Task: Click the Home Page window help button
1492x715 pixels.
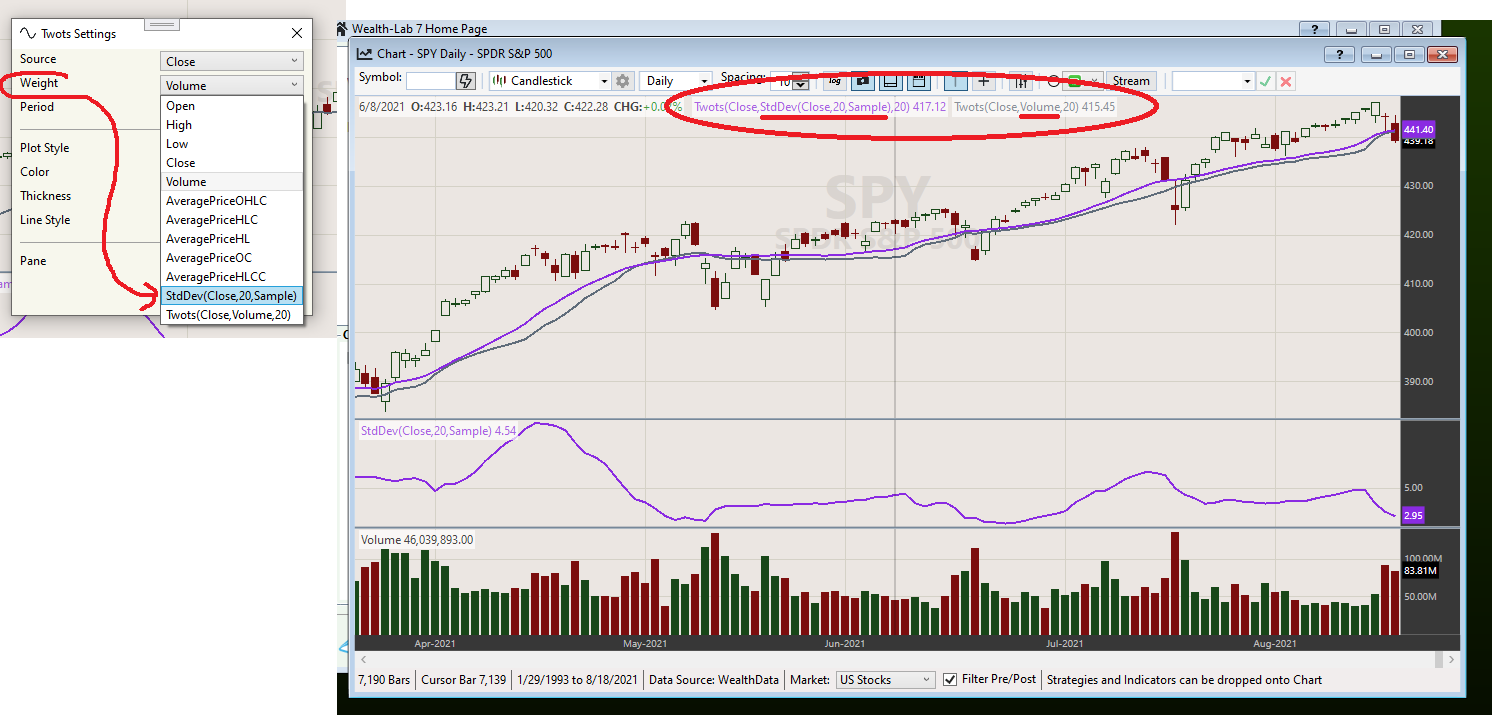Action: click(x=1314, y=30)
